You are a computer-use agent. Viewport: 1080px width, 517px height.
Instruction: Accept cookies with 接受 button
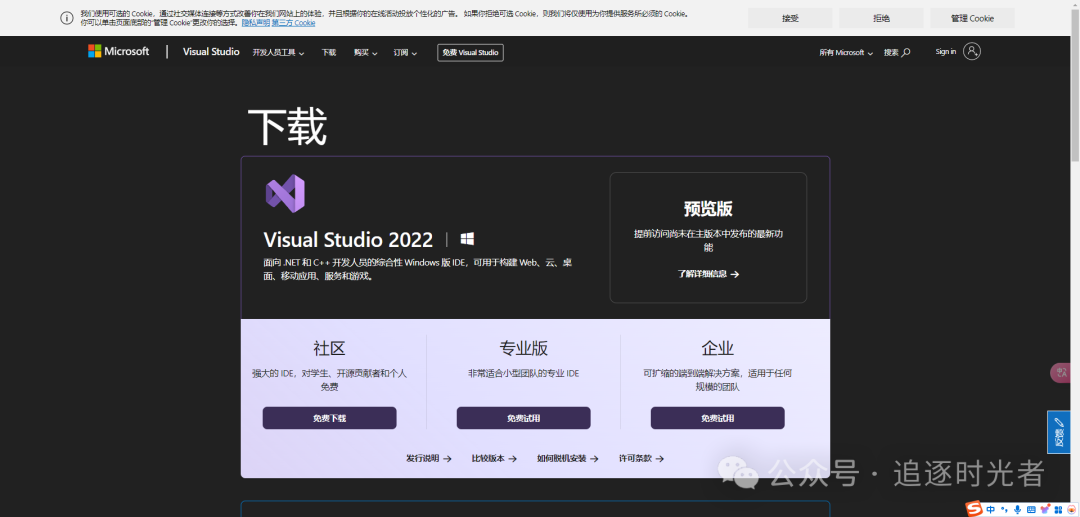[790, 18]
